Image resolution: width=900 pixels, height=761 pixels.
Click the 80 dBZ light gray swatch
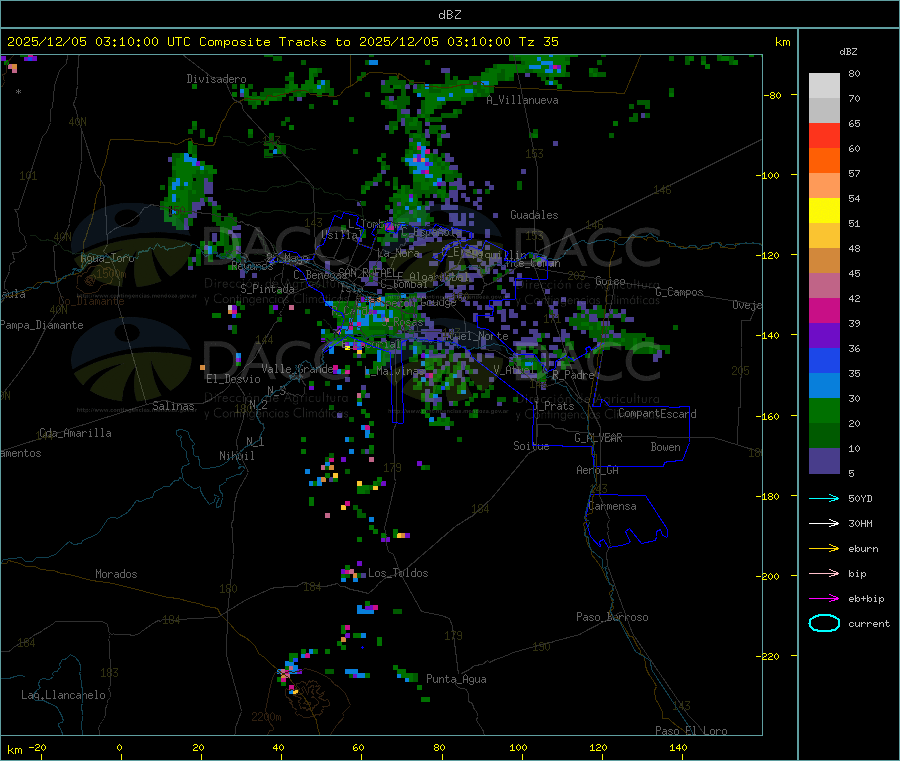tap(824, 86)
